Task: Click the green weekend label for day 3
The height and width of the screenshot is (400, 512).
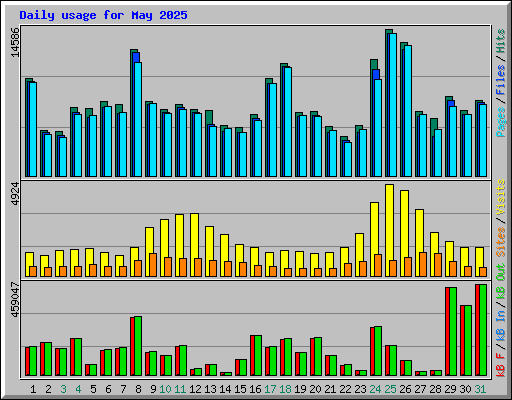Action: pyautogui.click(x=63, y=389)
